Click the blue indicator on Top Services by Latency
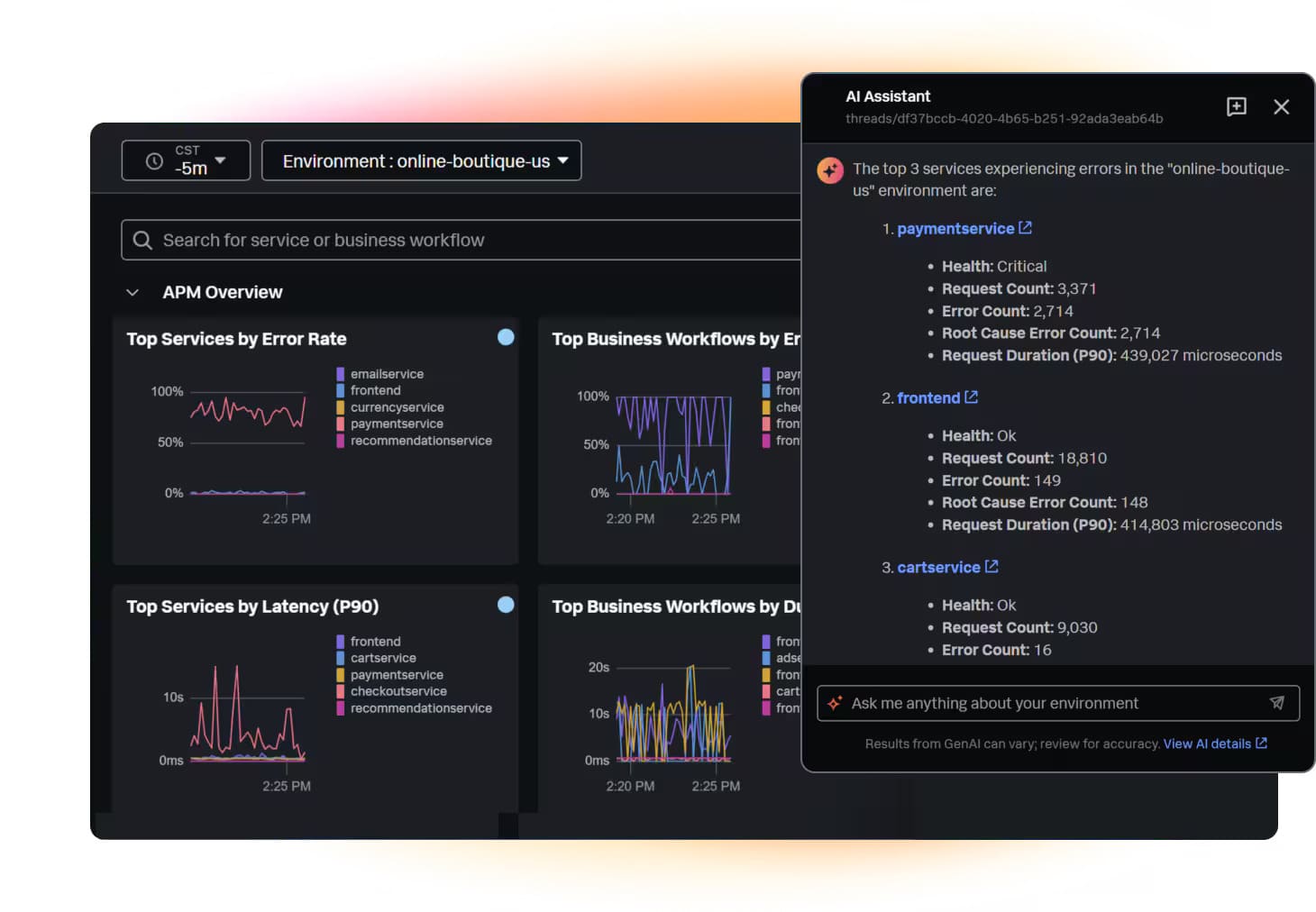 click(x=506, y=605)
